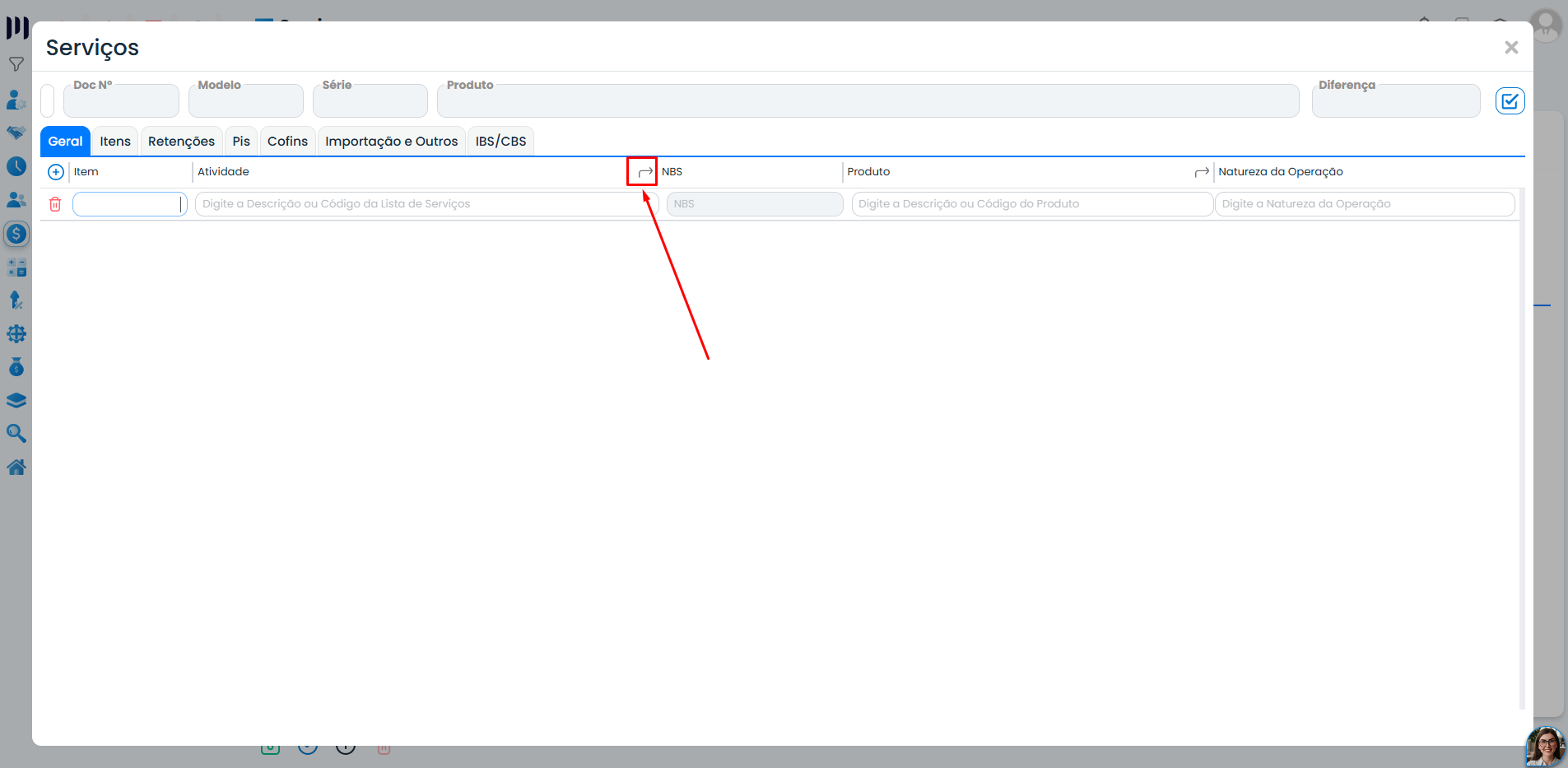The width and height of the screenshot is (1568, 768).
Task: Open the support assistant avatar
Action: pyautogui.click(x=1546, y=746)
